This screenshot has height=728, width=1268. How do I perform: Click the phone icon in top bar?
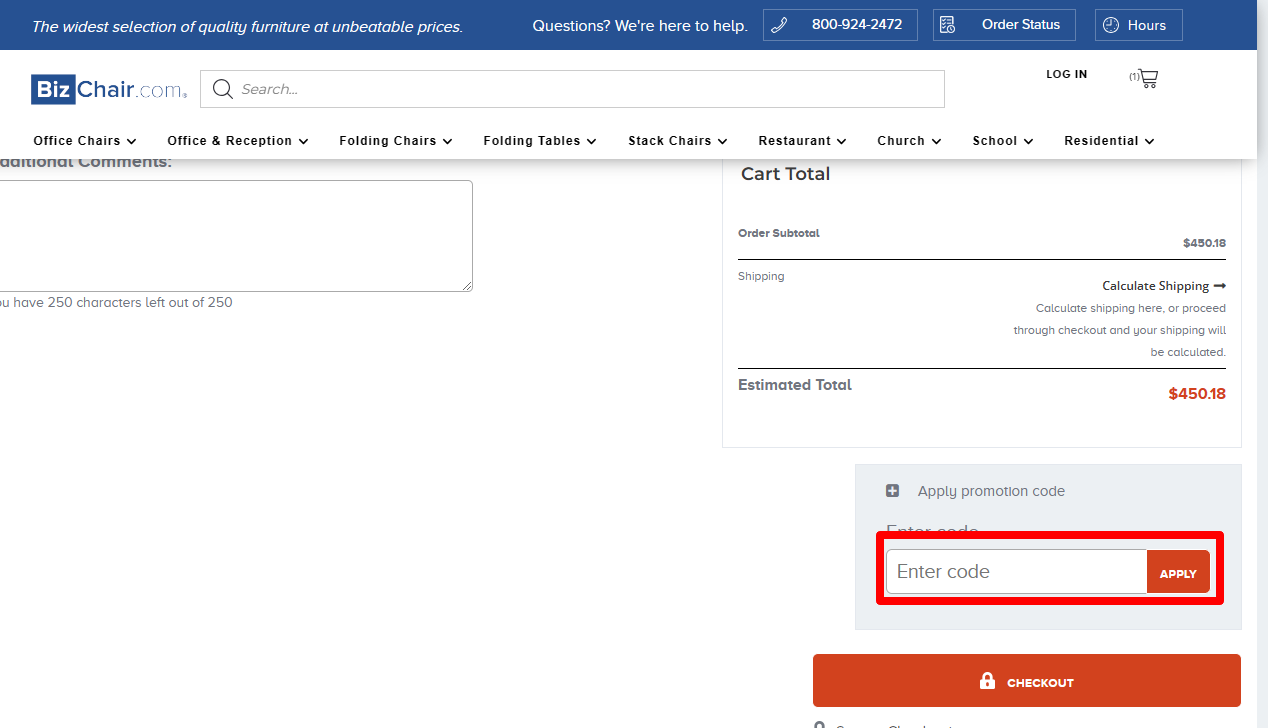[x=780, y=24]
